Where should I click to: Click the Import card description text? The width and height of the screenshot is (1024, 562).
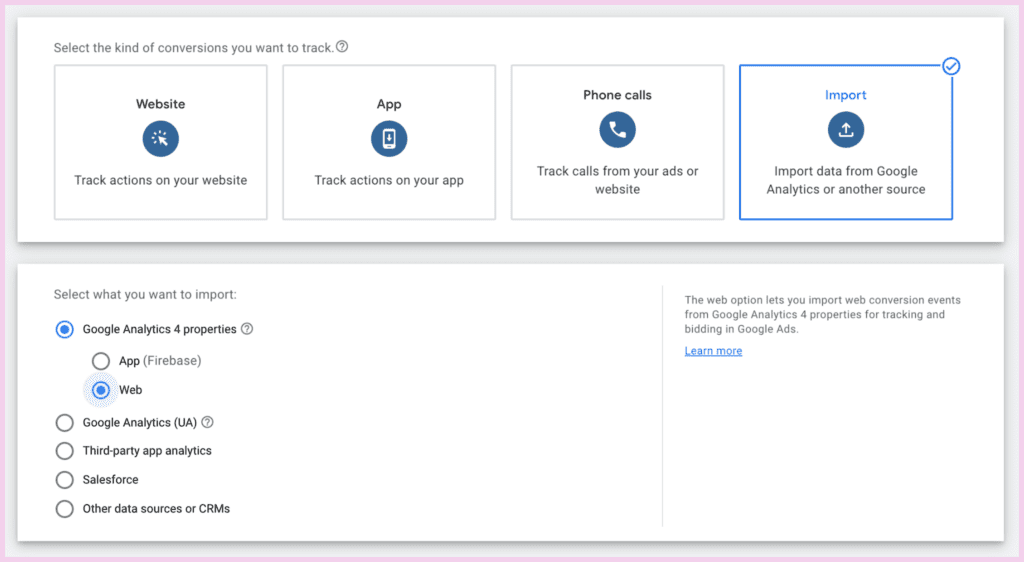tap(846, 180)
